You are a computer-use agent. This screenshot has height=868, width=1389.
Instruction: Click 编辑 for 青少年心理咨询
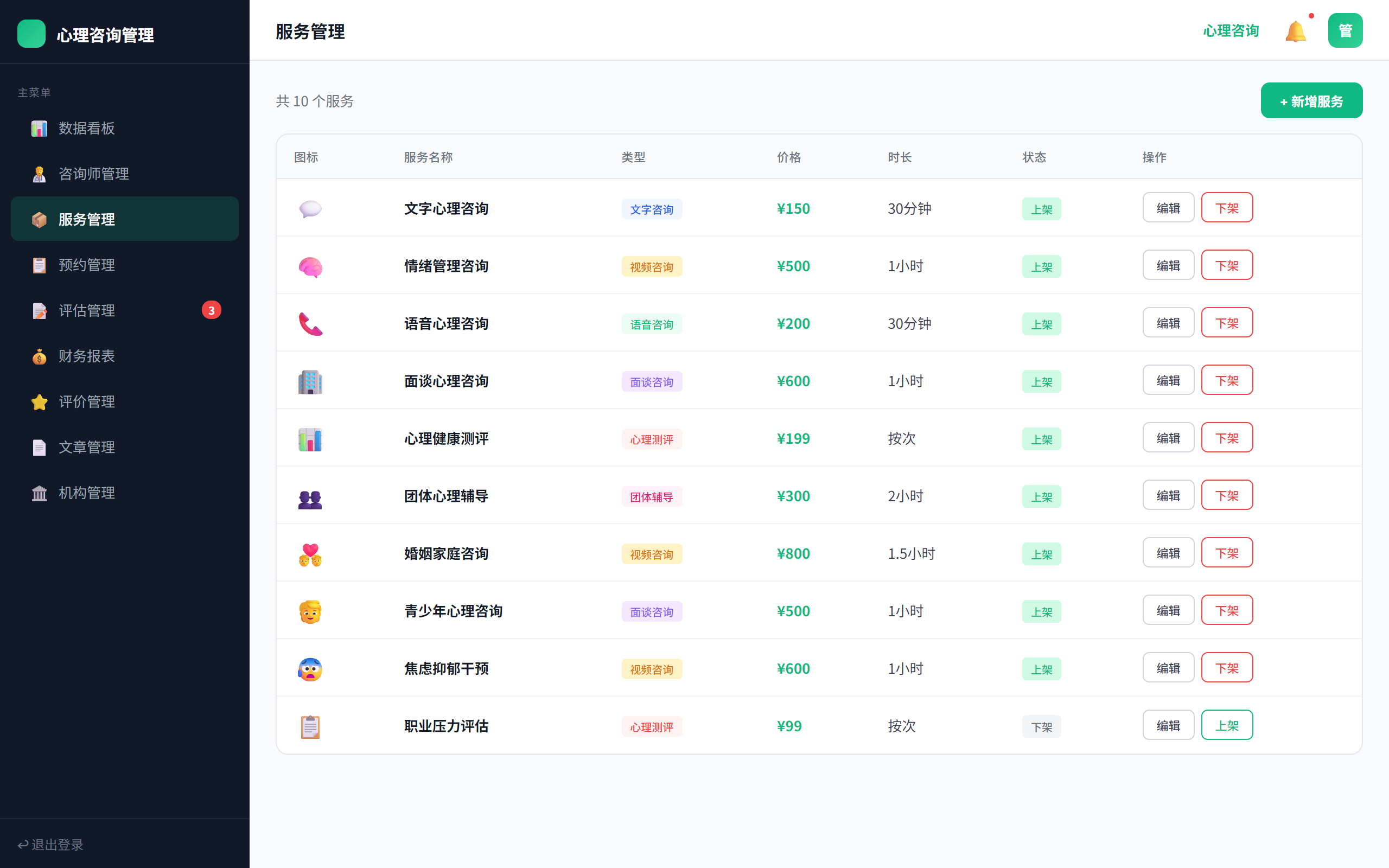(1168, 610)
